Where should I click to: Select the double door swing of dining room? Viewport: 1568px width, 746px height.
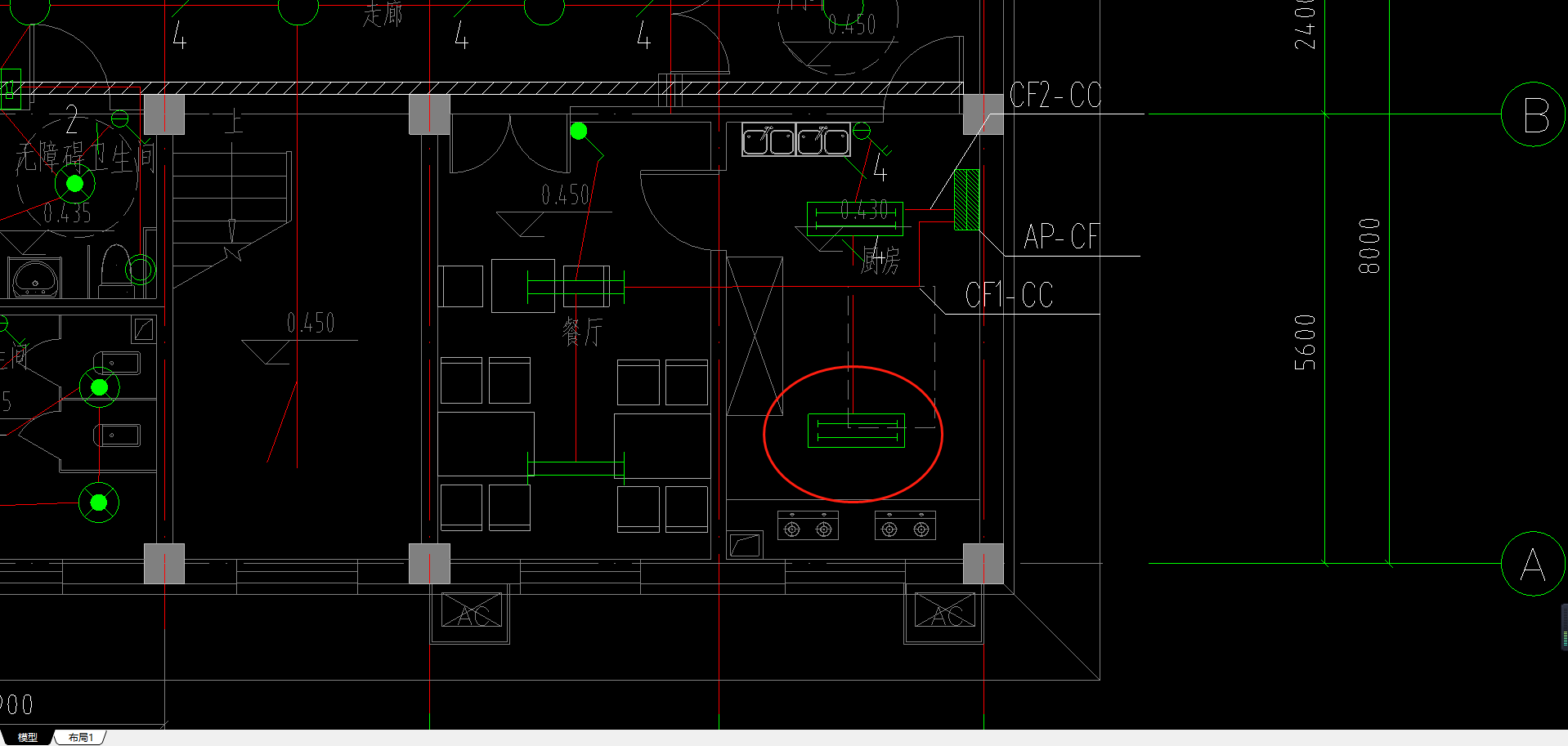510,144
